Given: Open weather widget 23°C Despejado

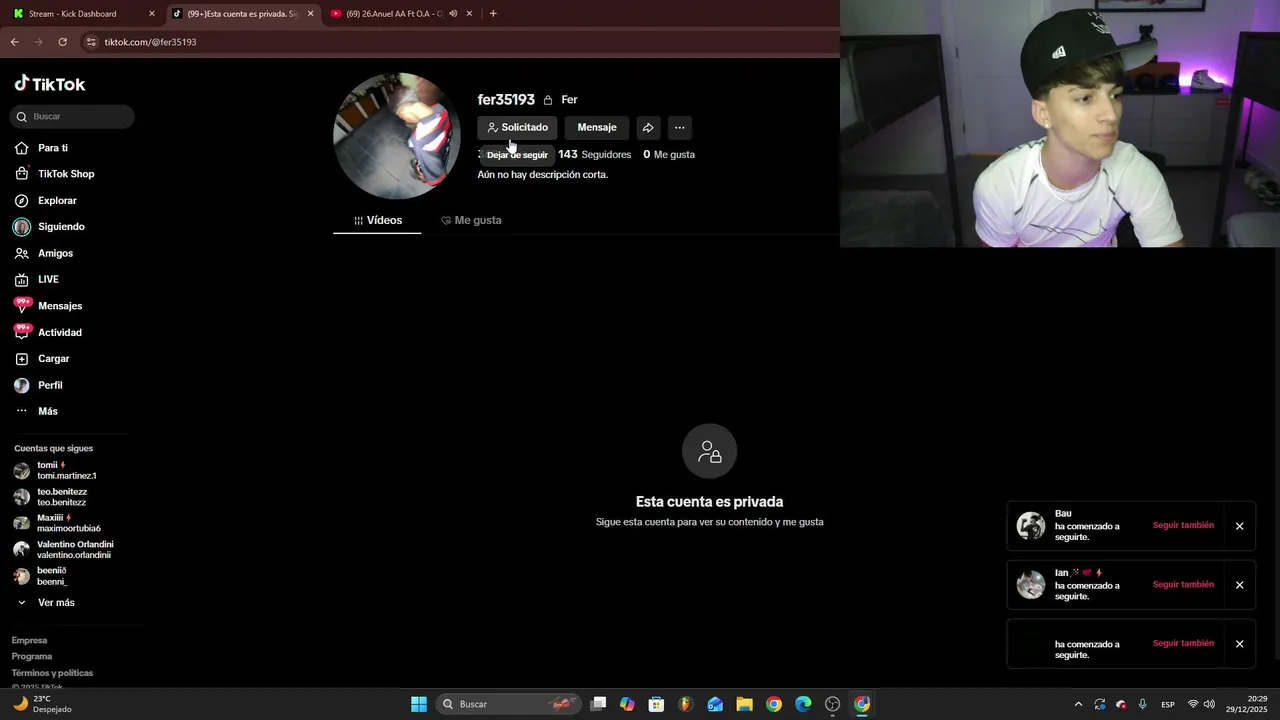Looking at the screenshot, I should (x=41, y=704).
